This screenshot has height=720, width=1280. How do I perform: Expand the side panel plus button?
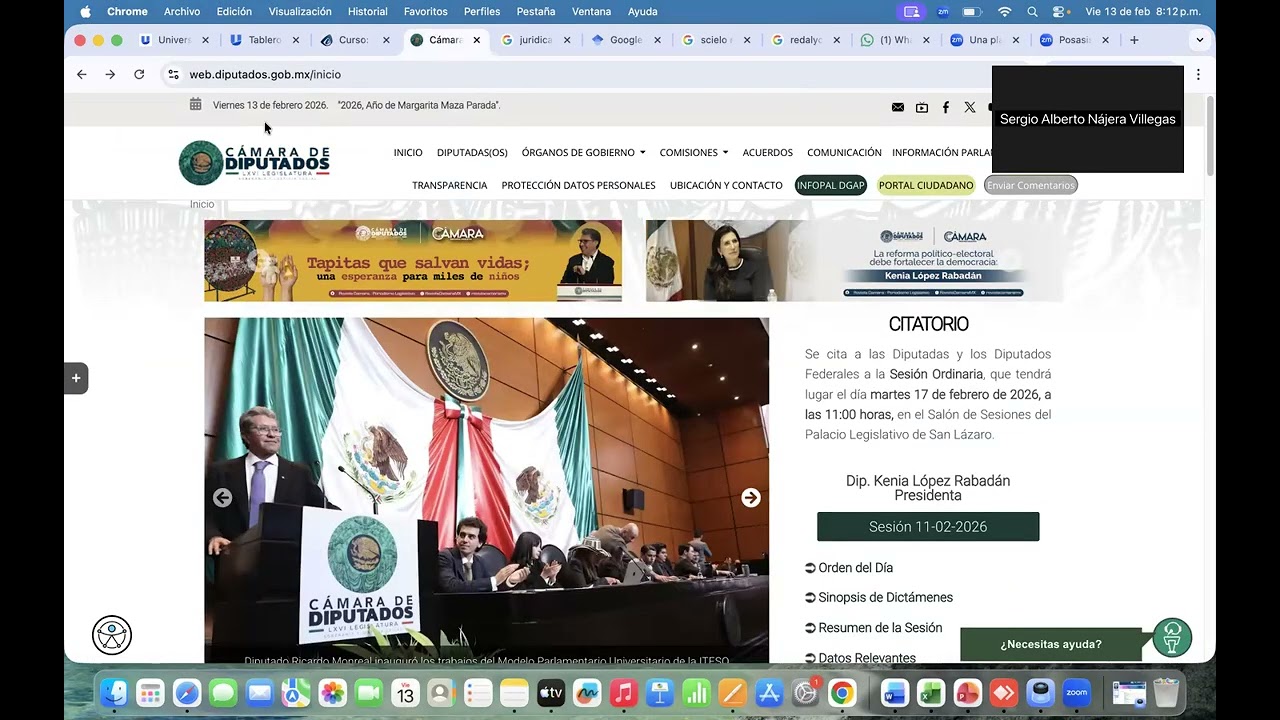76,378
